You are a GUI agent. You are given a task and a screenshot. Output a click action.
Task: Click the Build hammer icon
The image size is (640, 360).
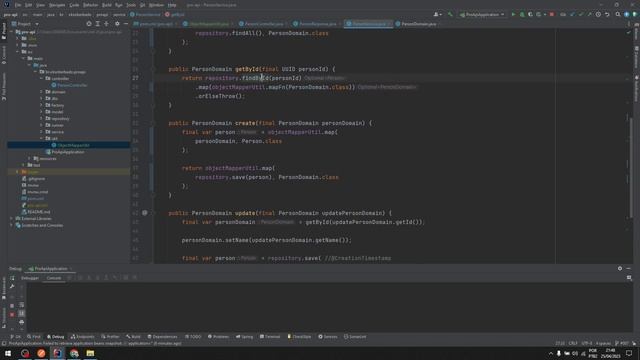click(450, 14)
